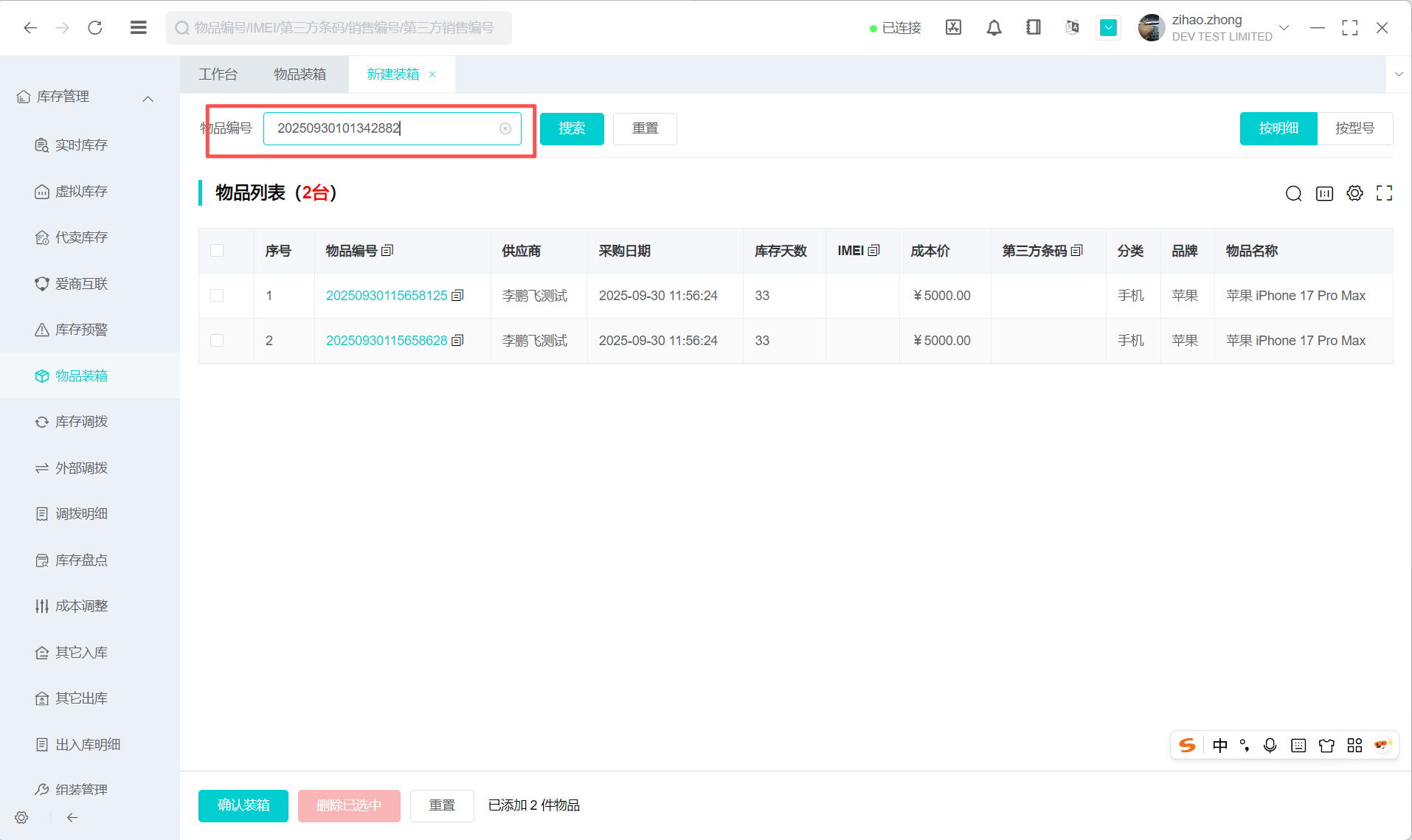Screen dimensions: 1412x840
Task: Collapse the 库存管理 sidebar section
Action: (x=148, y=98)
